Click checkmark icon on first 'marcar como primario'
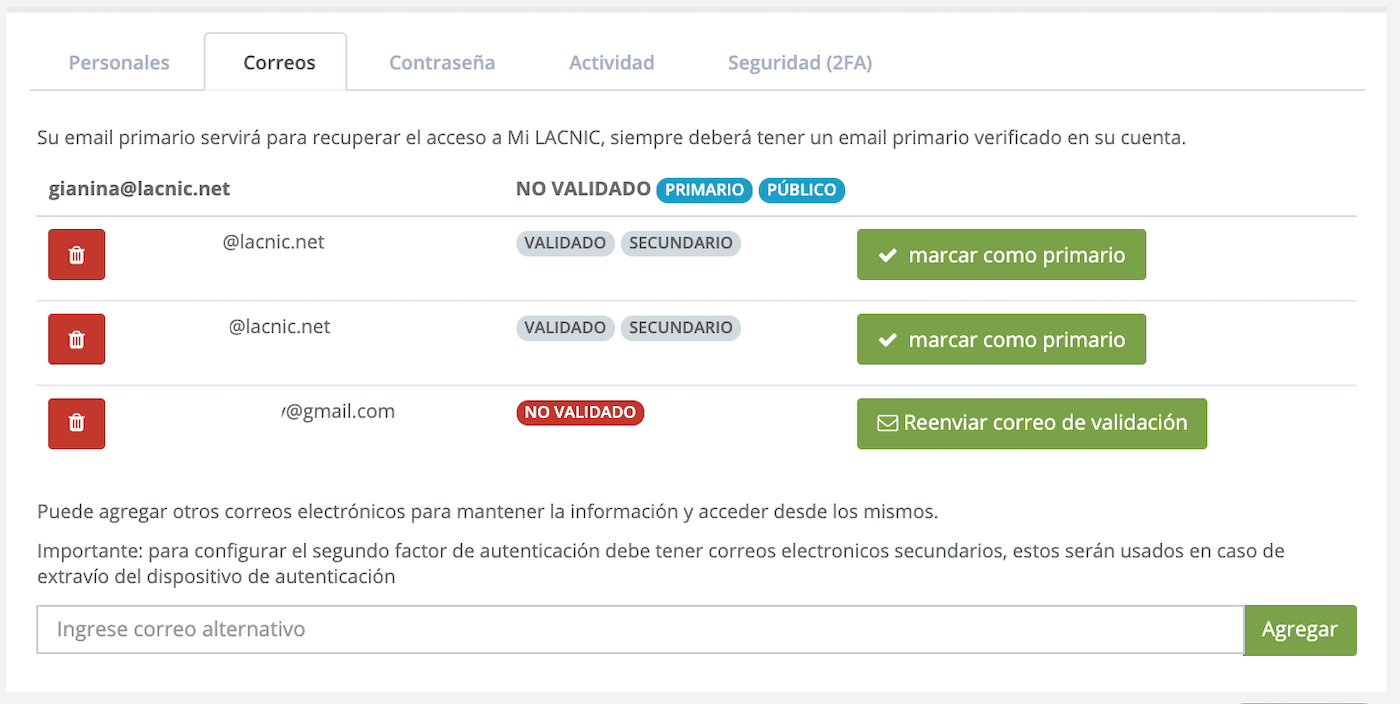This screenshot has height=704, width=1400. point(887,256)
